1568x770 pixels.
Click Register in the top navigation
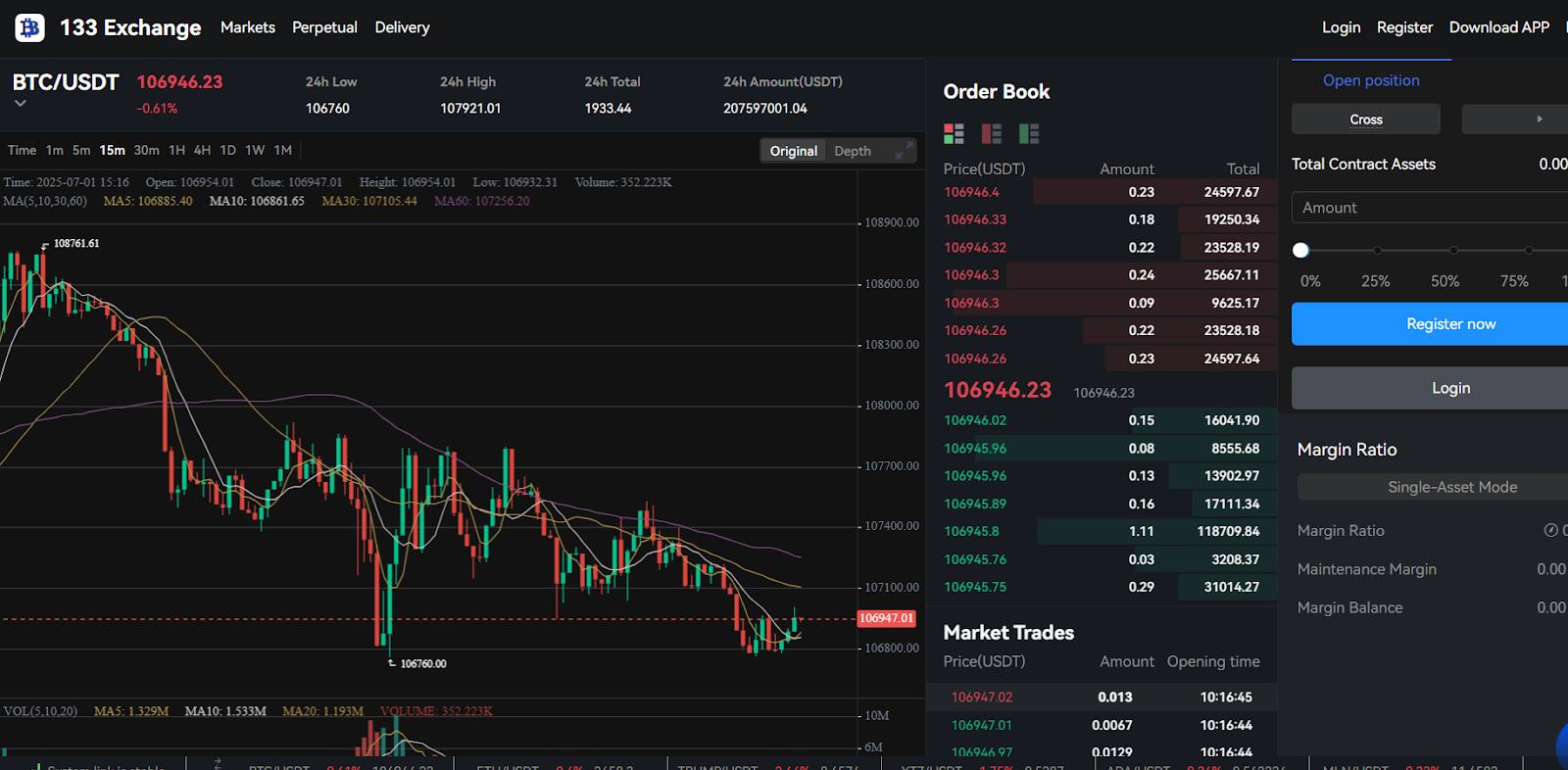coord(1404,27)
